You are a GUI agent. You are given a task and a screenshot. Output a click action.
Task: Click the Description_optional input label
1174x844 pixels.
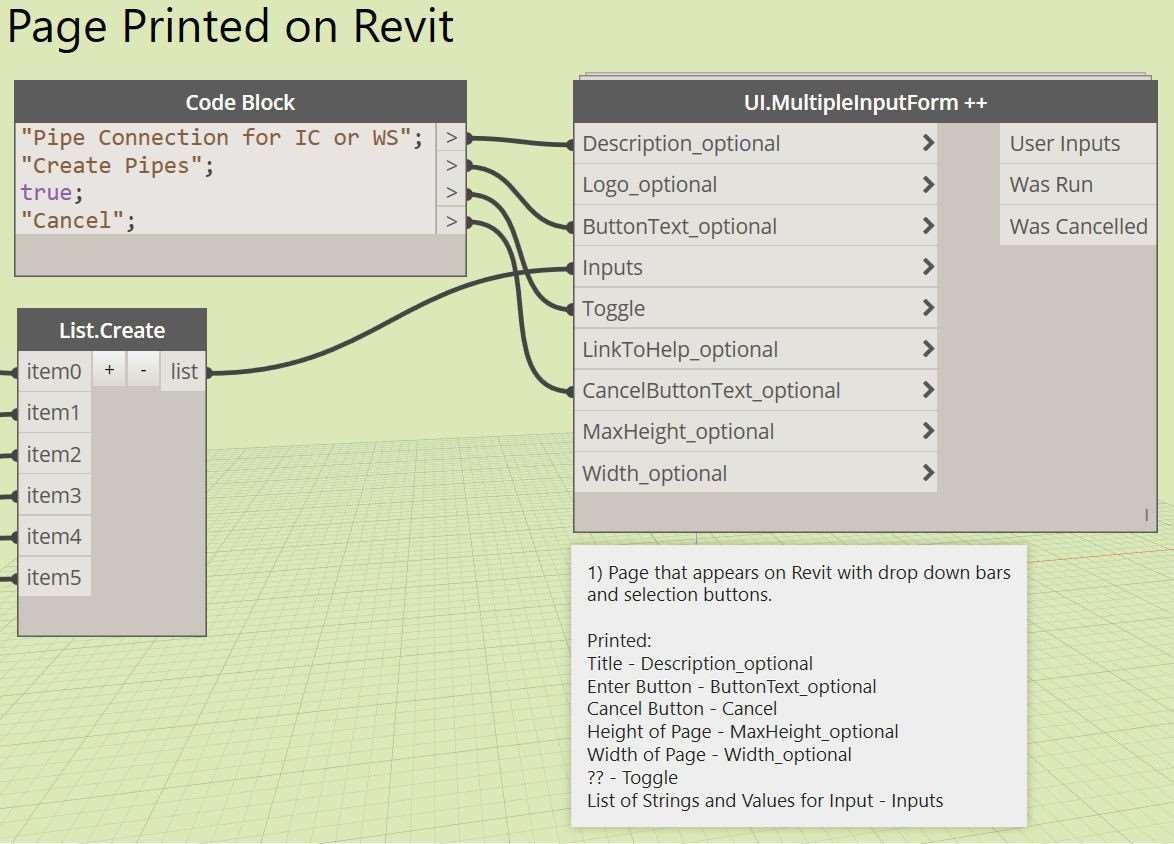point(681,143)
